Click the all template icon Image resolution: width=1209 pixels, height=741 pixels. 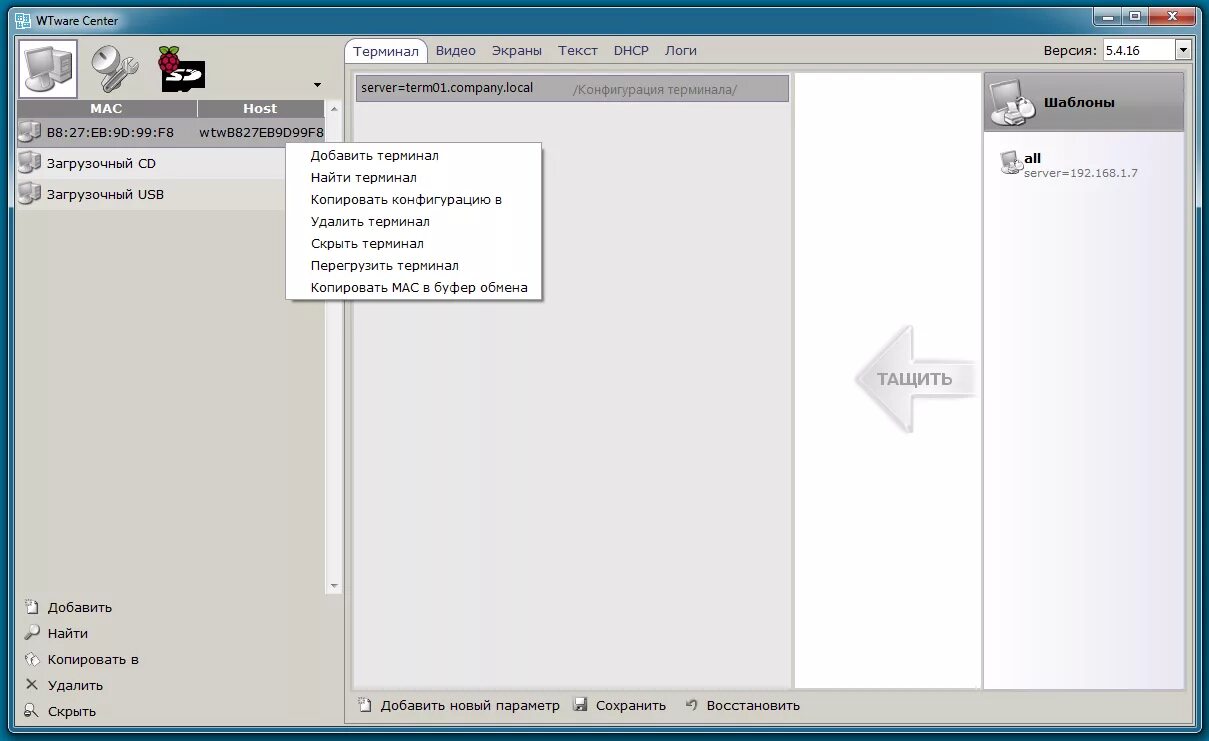[x=1011, y=163]
